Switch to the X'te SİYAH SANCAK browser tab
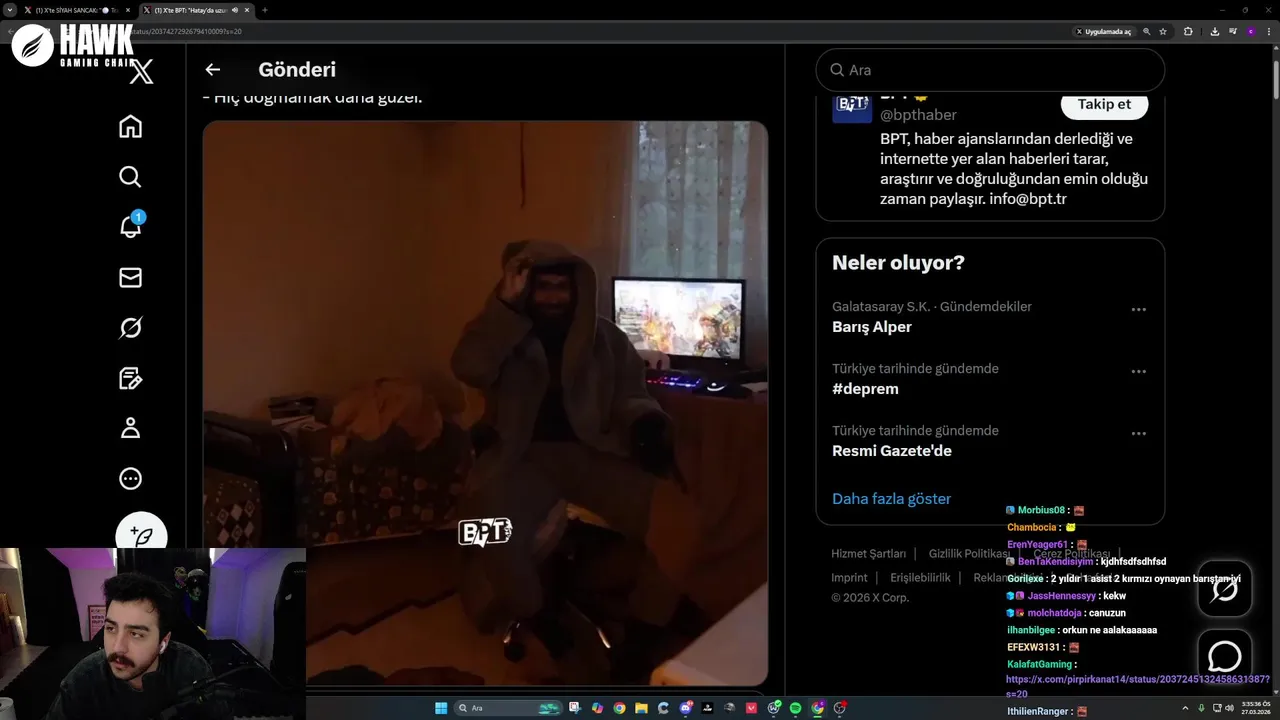Viewport: 1280px width, 720px height. (x=76, y=10)
